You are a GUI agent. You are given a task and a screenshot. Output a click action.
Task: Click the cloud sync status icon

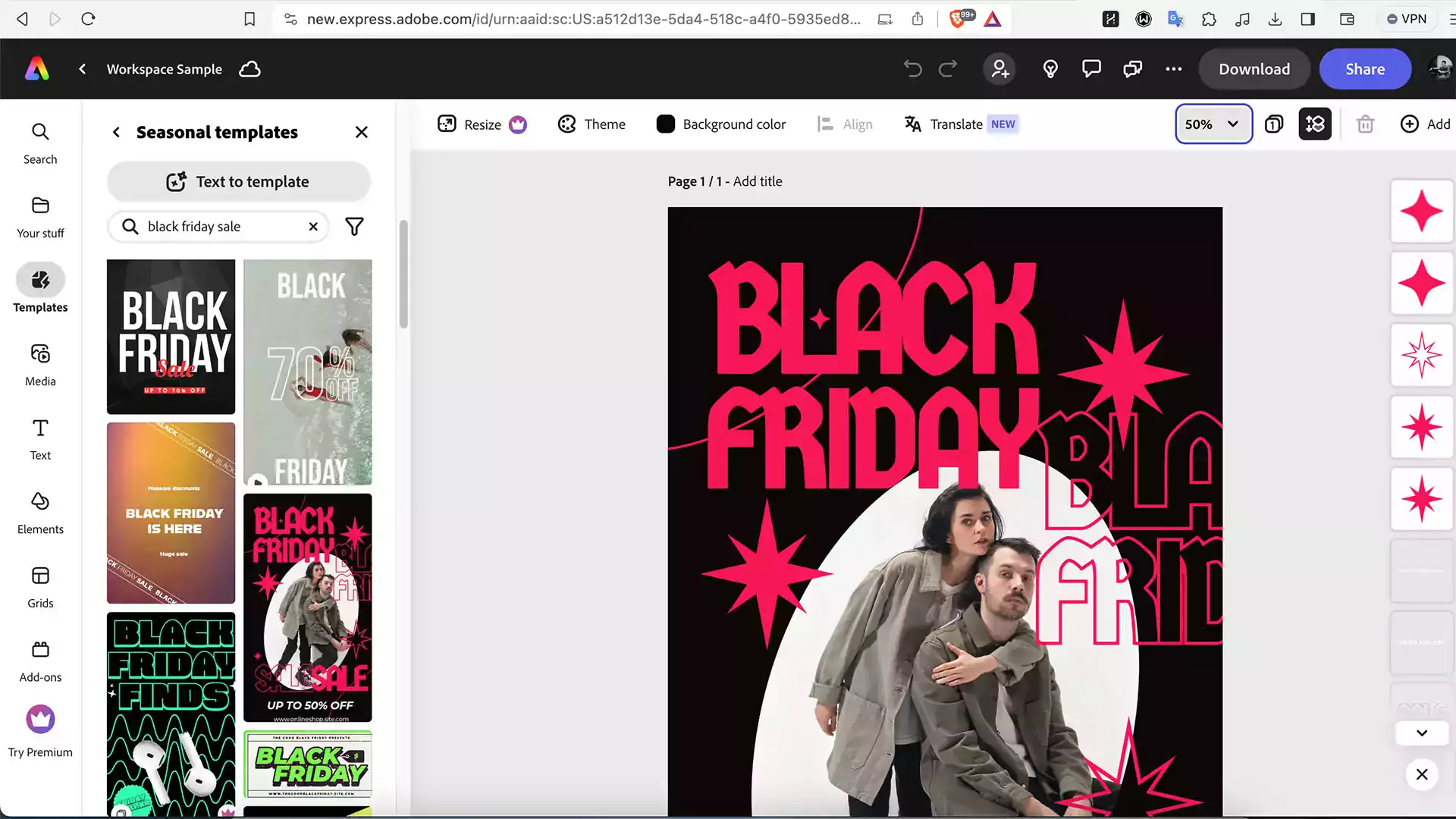pyautogui.click(x=249, y=69)
